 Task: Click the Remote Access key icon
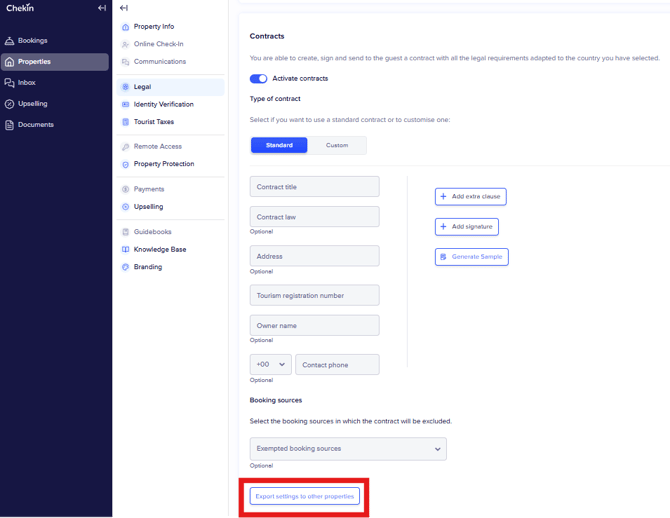coord(125,147)
